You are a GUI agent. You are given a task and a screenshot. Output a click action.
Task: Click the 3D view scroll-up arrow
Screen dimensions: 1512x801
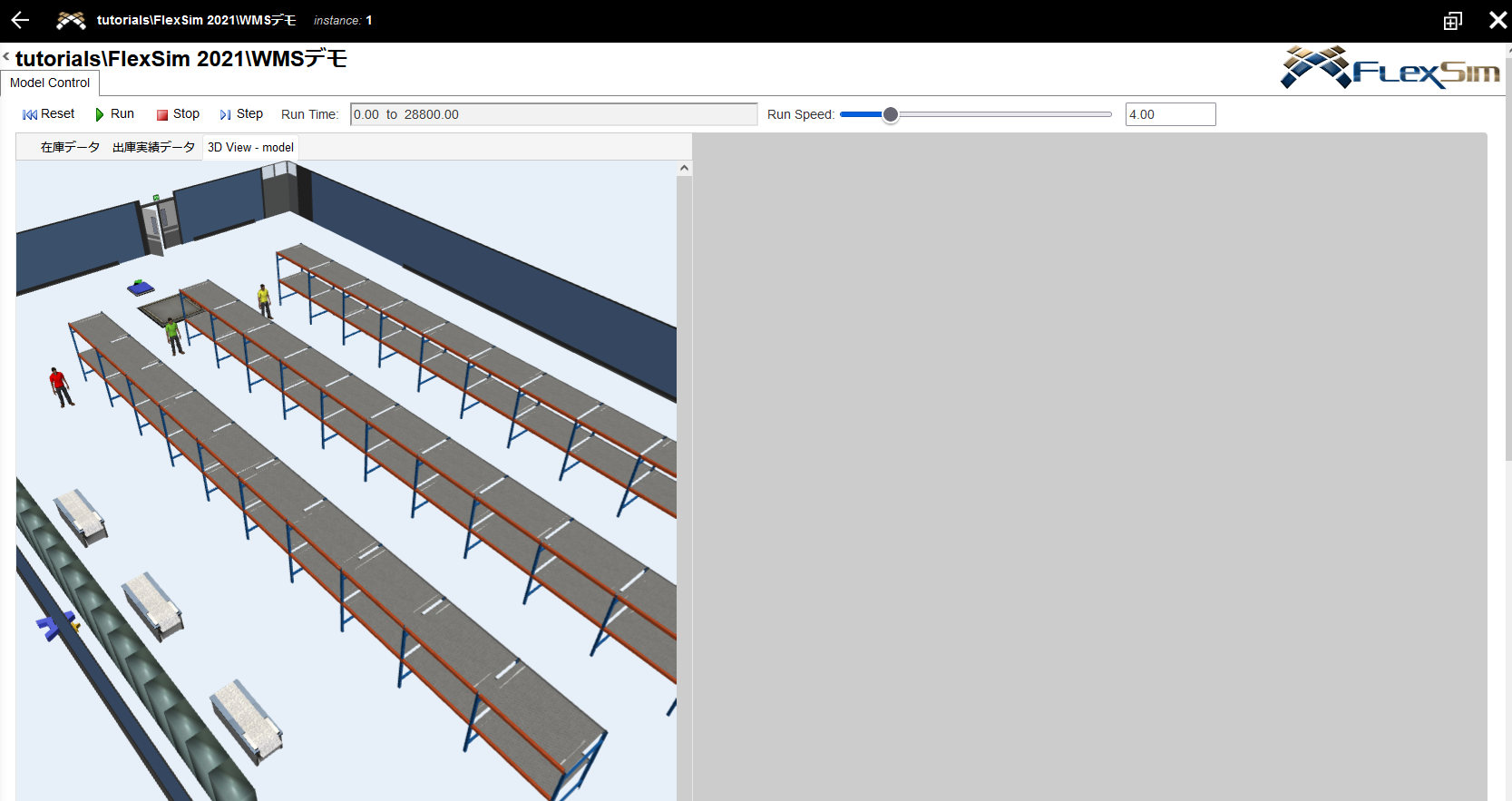click(x=684, y=168)
